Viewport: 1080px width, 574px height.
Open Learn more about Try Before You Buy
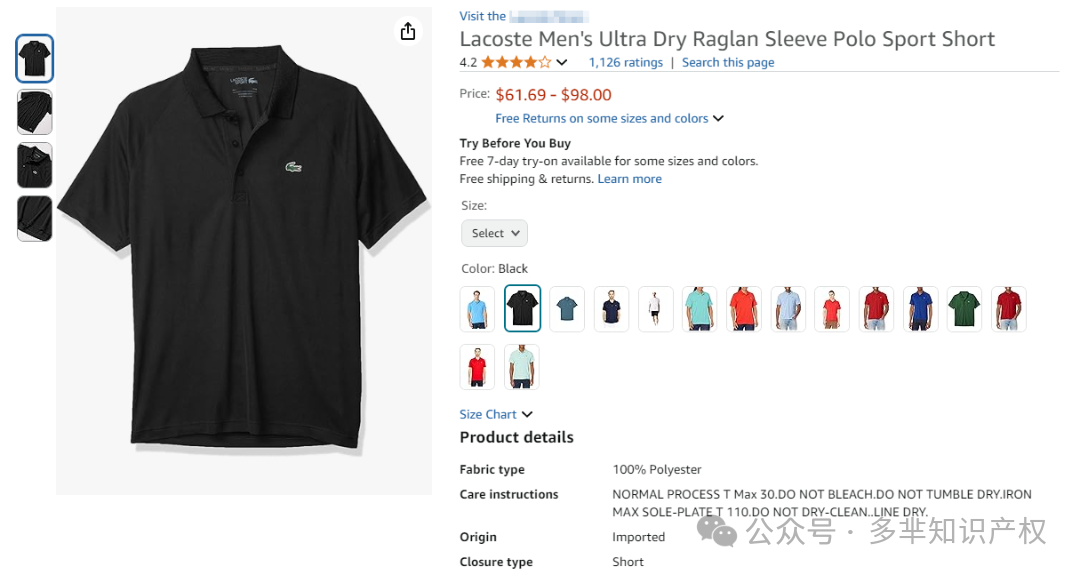(629, 179)
